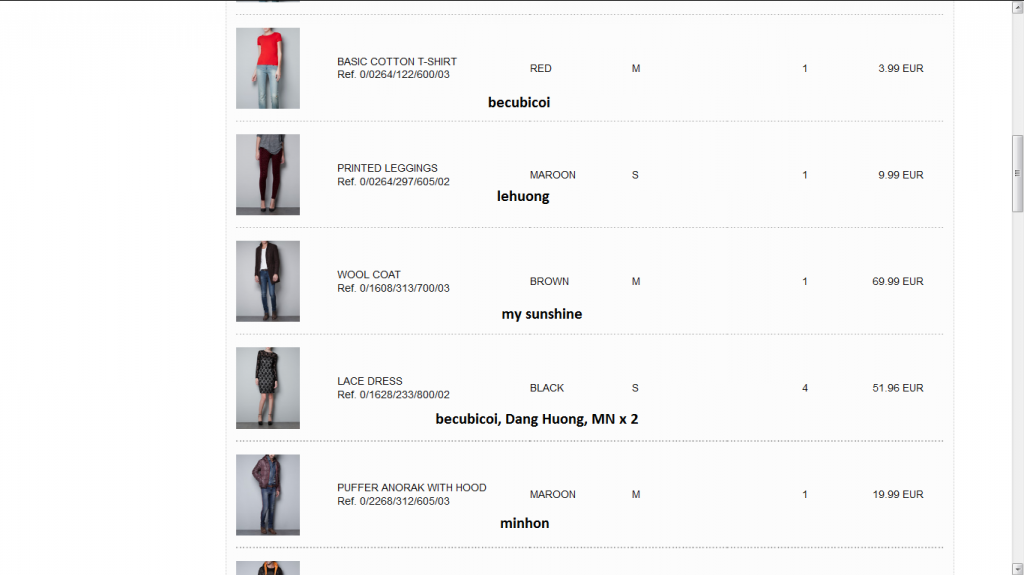1024x575 pixels.
Task: View the black Lace Dress thumbnail
Action: 268,387
